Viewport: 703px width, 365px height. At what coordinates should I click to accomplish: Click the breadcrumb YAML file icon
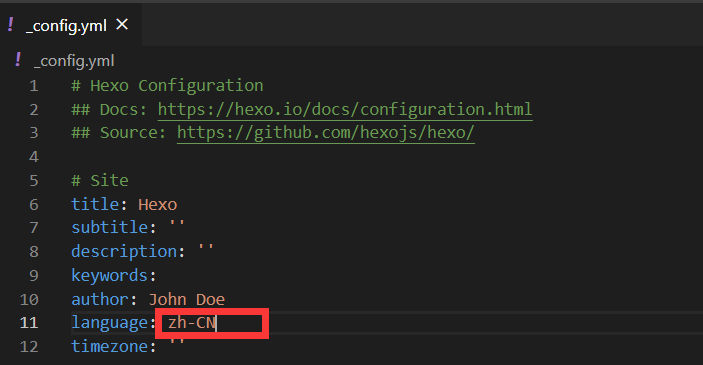click(x=18, y=59)
